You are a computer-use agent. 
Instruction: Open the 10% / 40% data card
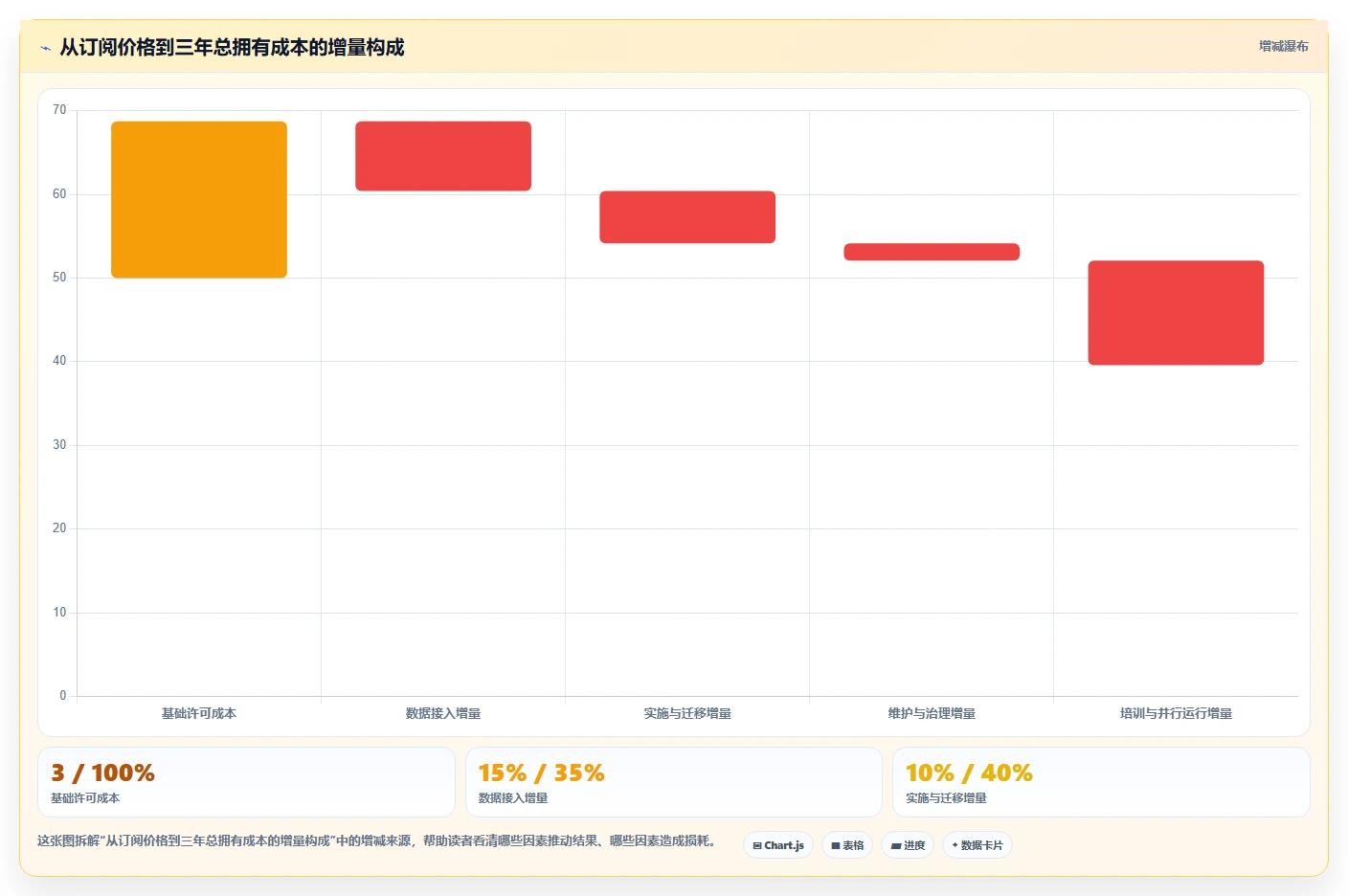pos(1101,782)
